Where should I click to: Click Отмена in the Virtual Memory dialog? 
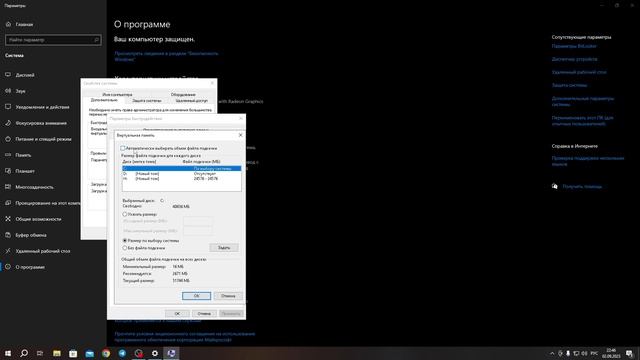(228, 296)
